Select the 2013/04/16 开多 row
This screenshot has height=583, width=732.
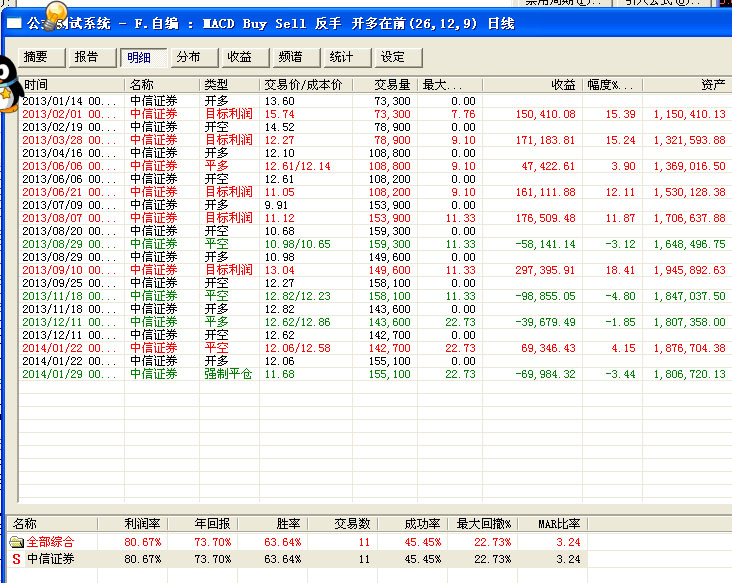pyautogui.click(x=375, y=153)
